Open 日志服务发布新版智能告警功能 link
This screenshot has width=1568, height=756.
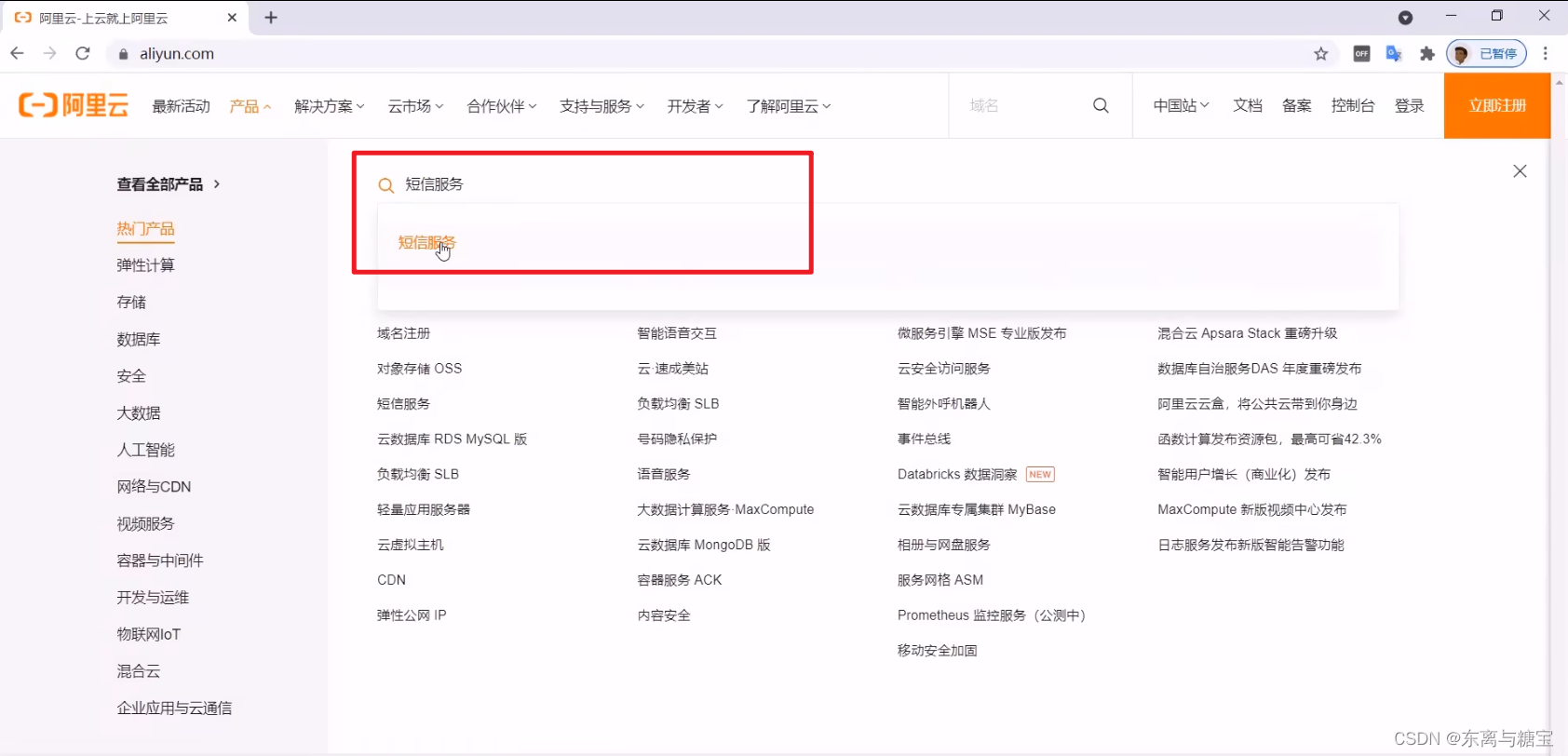point(1250,546)
